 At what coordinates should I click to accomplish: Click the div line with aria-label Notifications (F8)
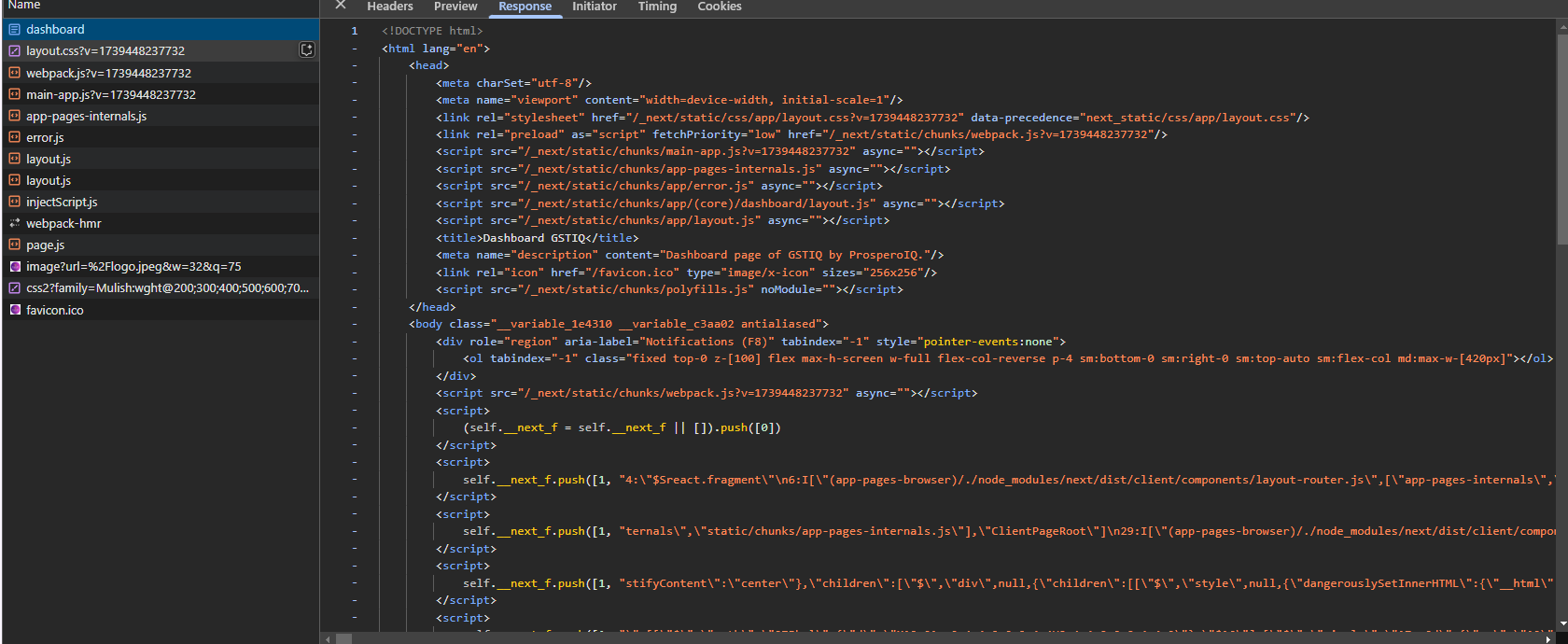coord(750,342)
